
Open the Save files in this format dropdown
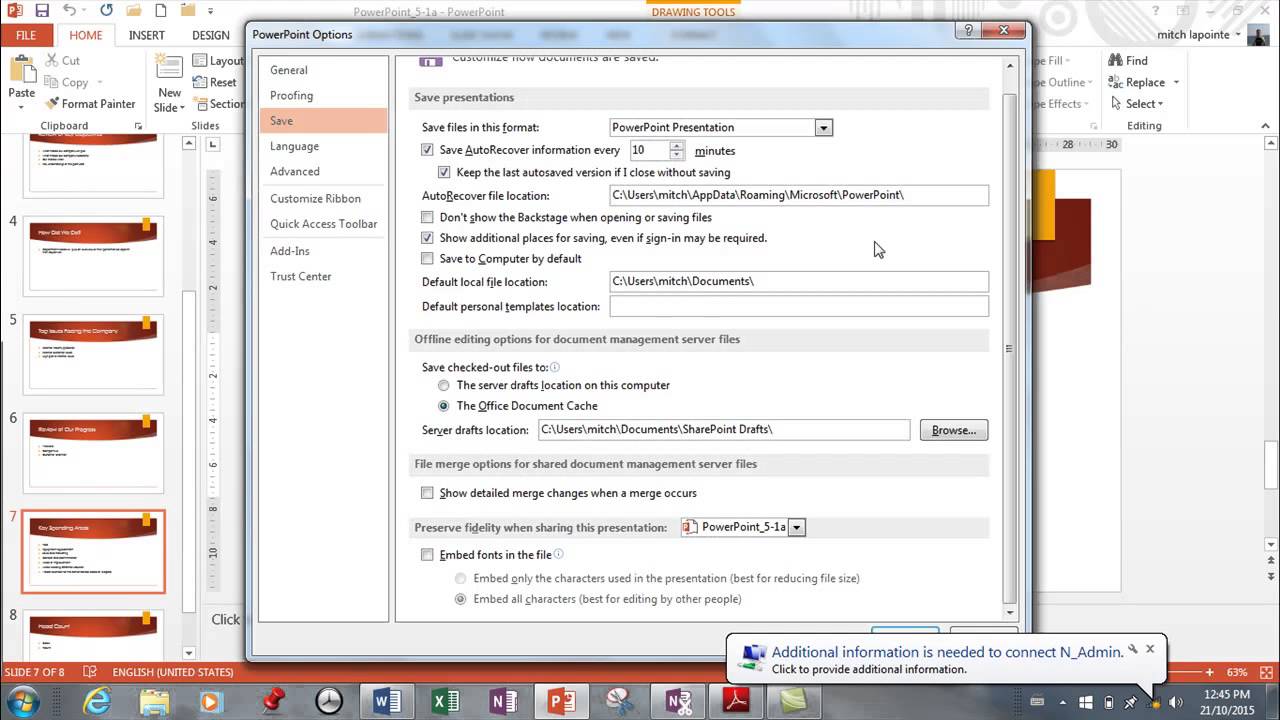click(823, 127)
